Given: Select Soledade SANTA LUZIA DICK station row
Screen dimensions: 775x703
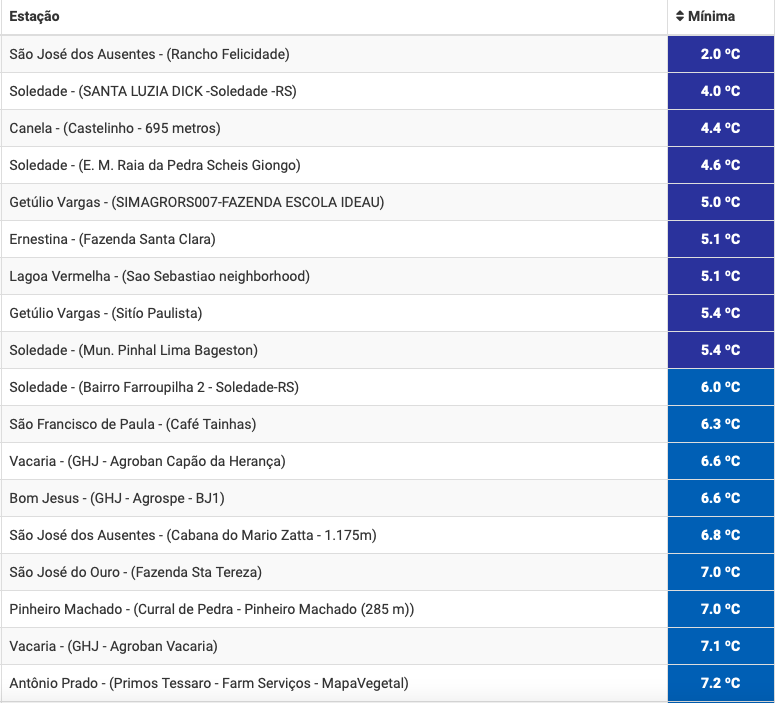Looking at the screenshot, I should (388, 91).
